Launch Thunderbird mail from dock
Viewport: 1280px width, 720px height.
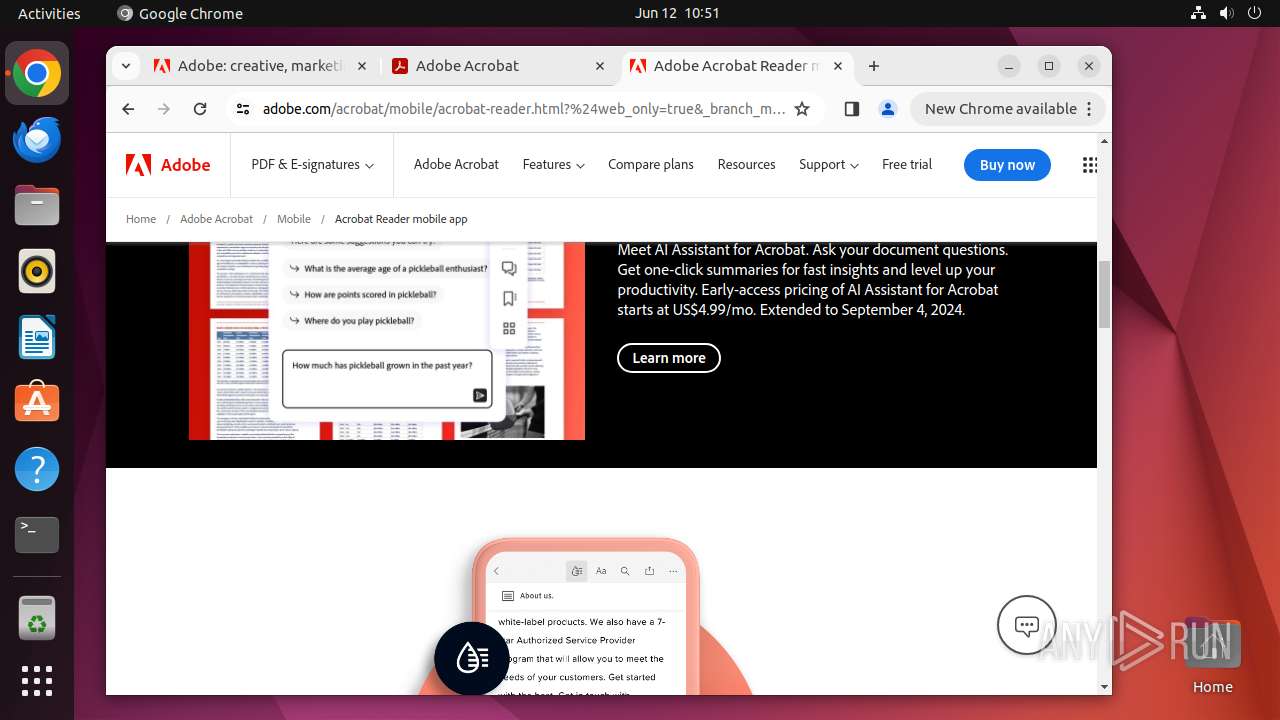pyautogui.click(x=37, y=140)
